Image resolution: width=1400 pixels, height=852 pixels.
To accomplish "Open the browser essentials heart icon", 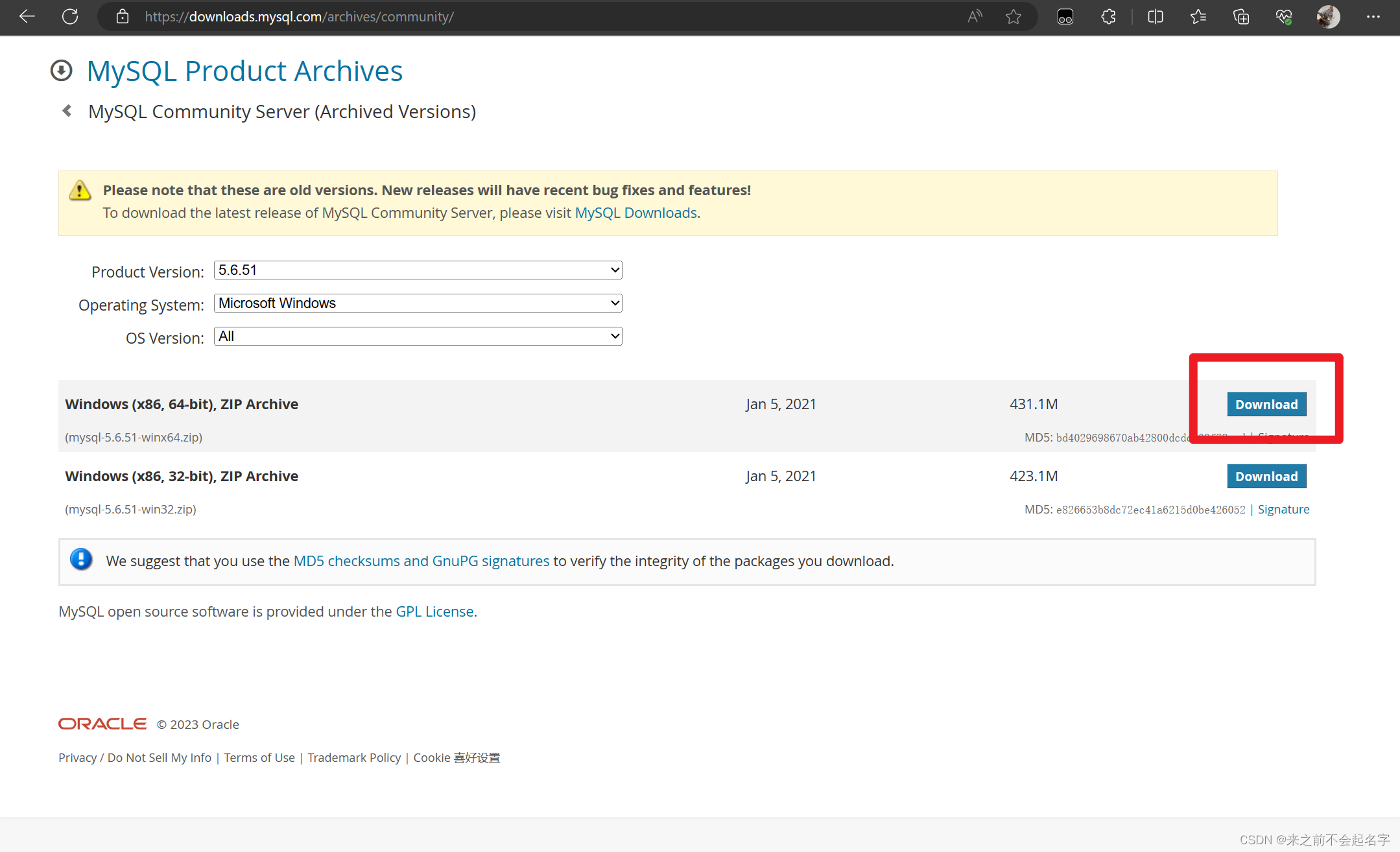I will (1283, 17).
